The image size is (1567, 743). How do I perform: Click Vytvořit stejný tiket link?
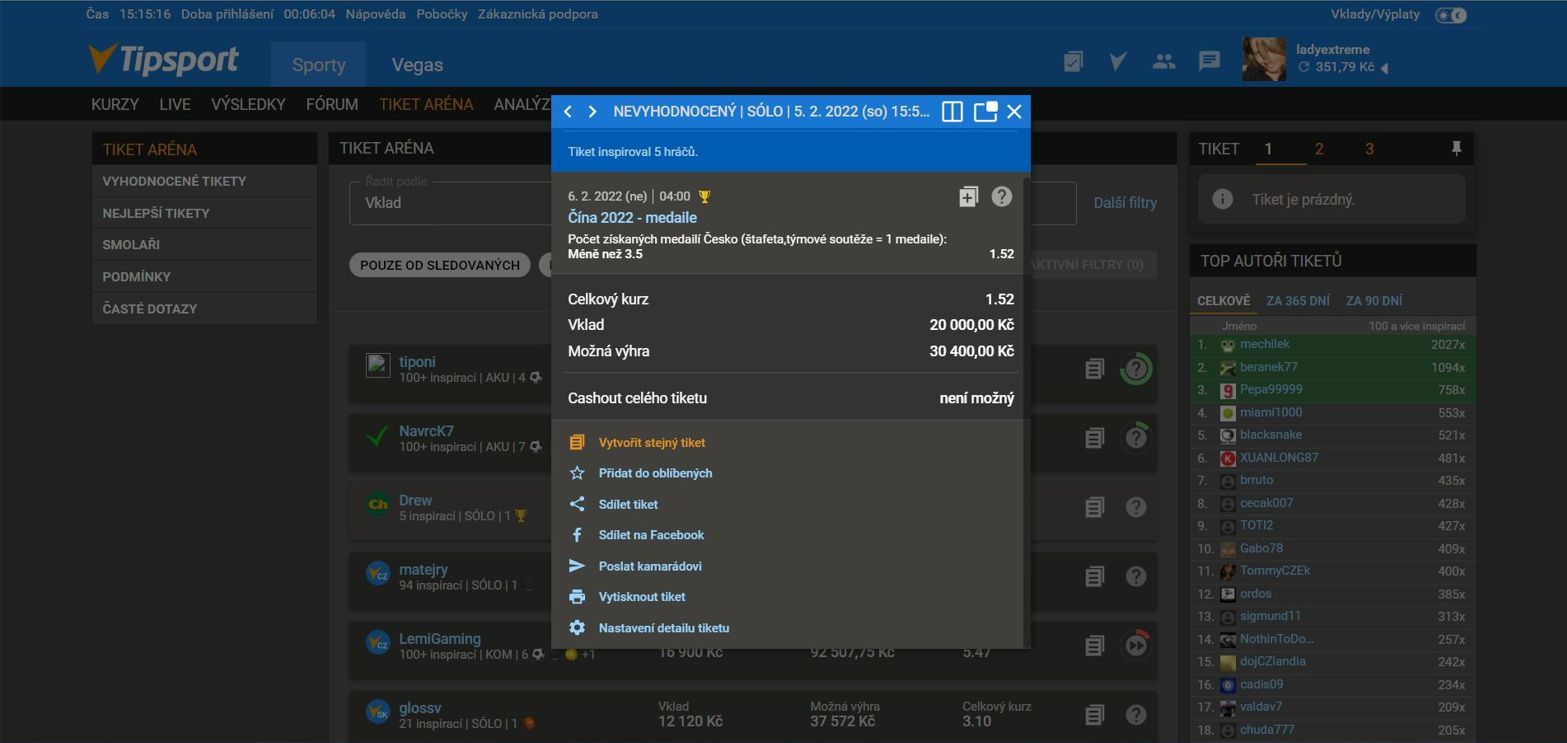pos(651,443)
